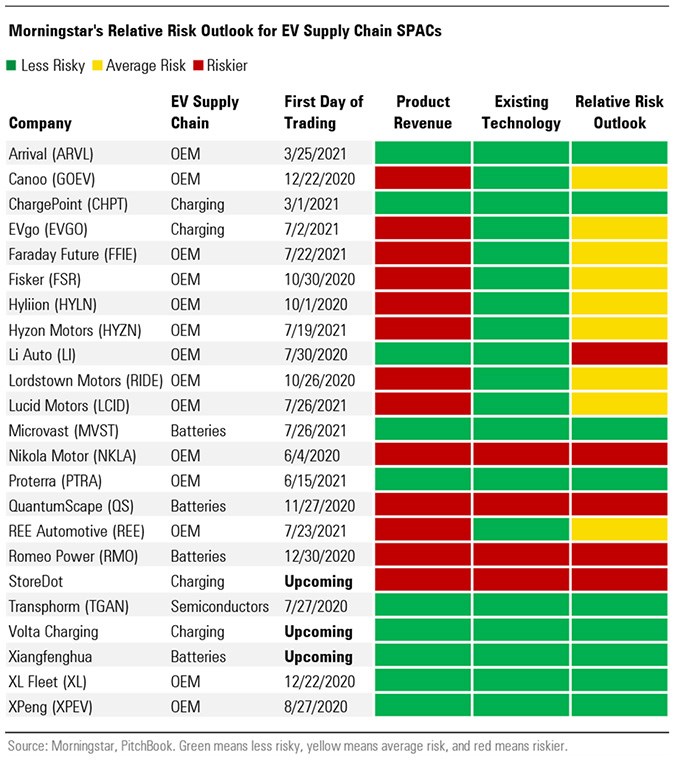Click the First Day of Trading header

pyautogui.click(x=323, y=112)
